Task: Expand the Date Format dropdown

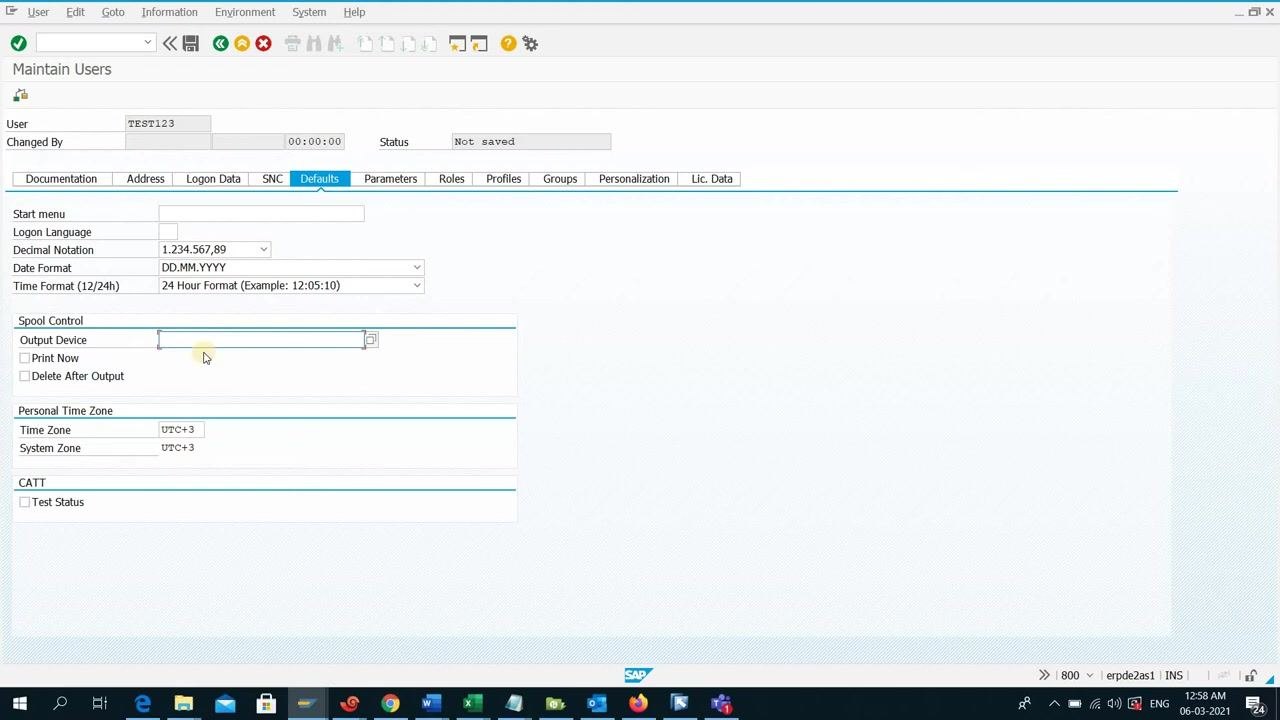Action: click(x=417, y=267)
